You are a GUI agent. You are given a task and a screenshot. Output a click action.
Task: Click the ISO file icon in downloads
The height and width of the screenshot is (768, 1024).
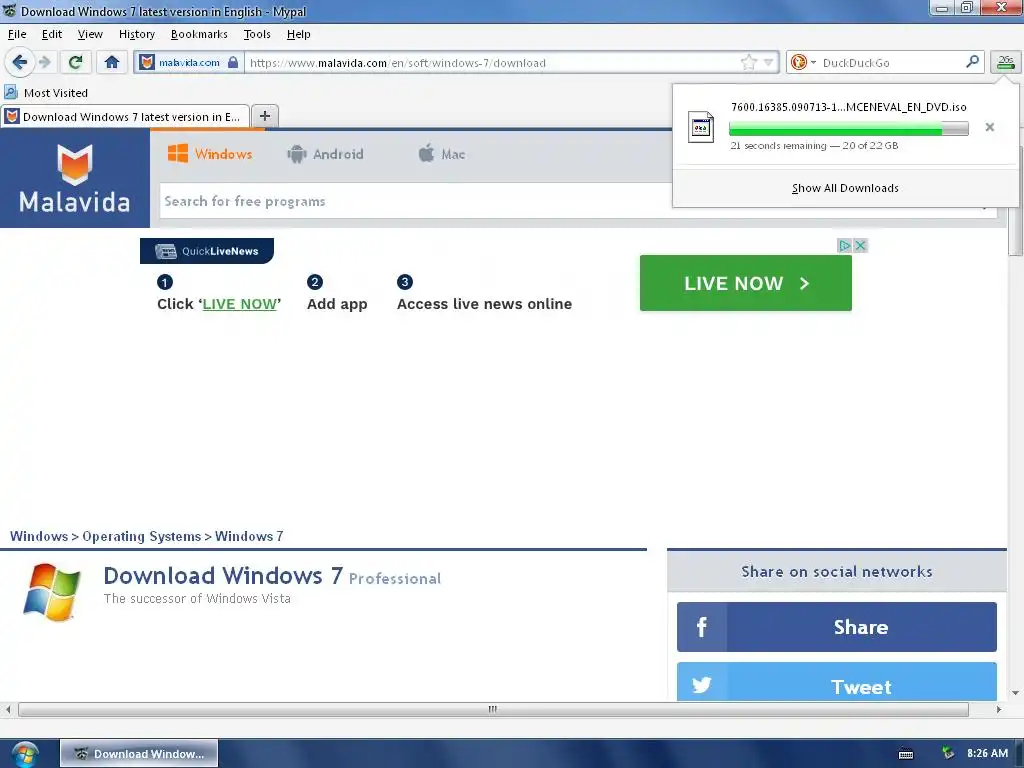point(701,127)
